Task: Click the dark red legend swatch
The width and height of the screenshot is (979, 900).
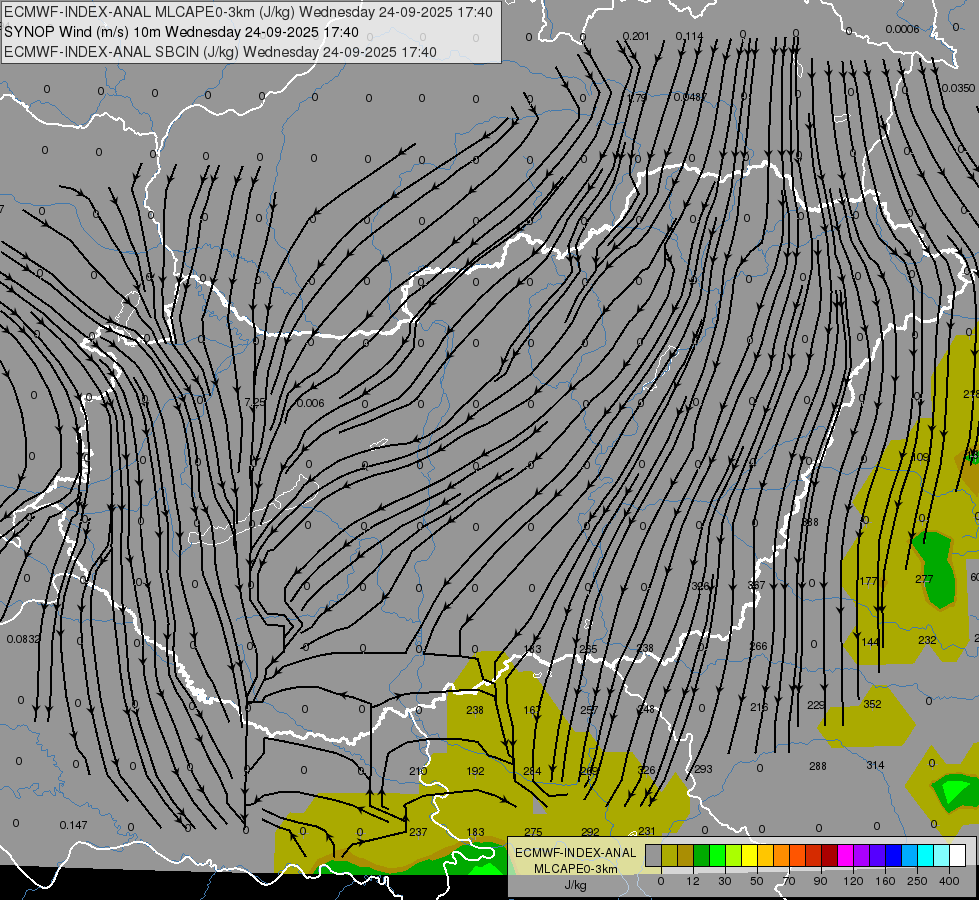Action: [830, 856]
